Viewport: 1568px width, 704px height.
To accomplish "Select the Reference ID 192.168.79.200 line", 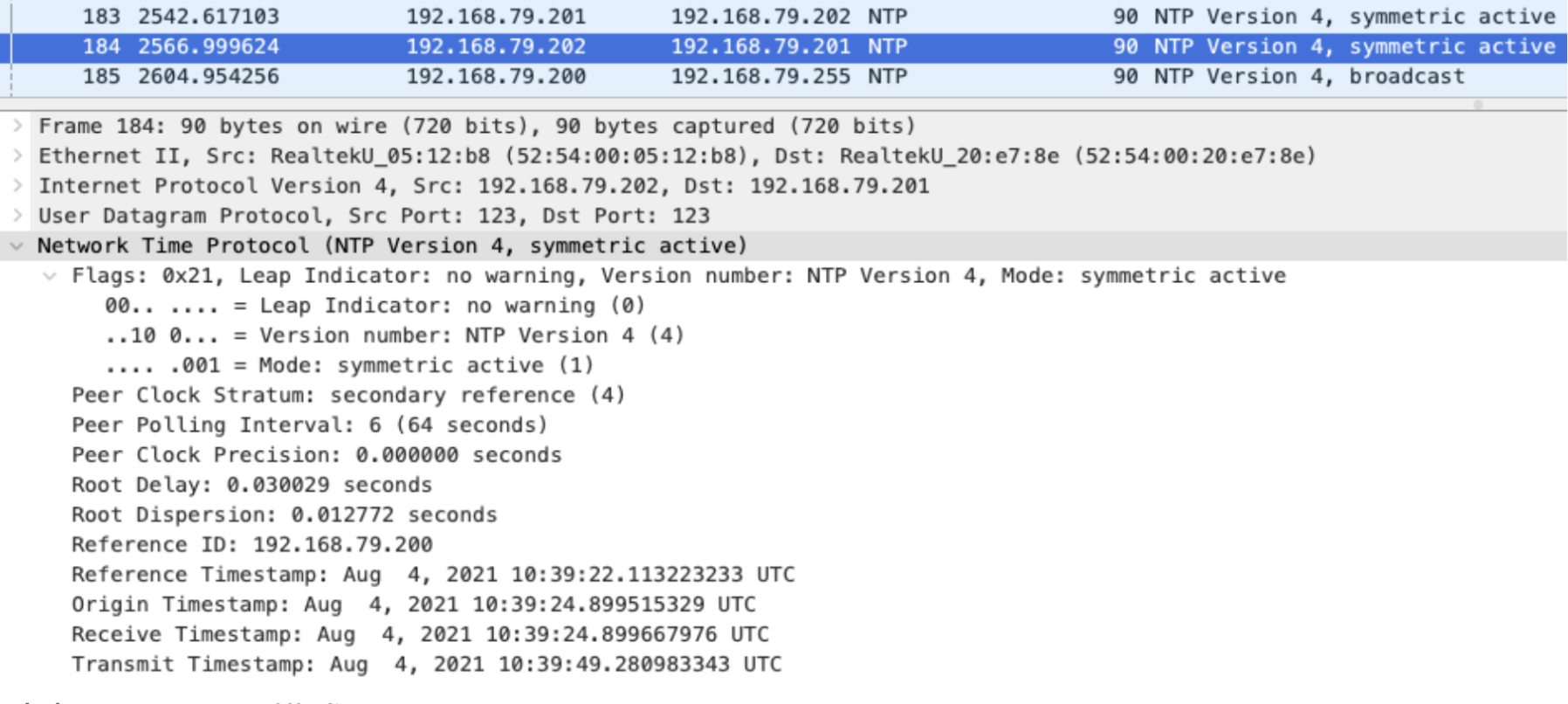I will (x=251, y=545).
